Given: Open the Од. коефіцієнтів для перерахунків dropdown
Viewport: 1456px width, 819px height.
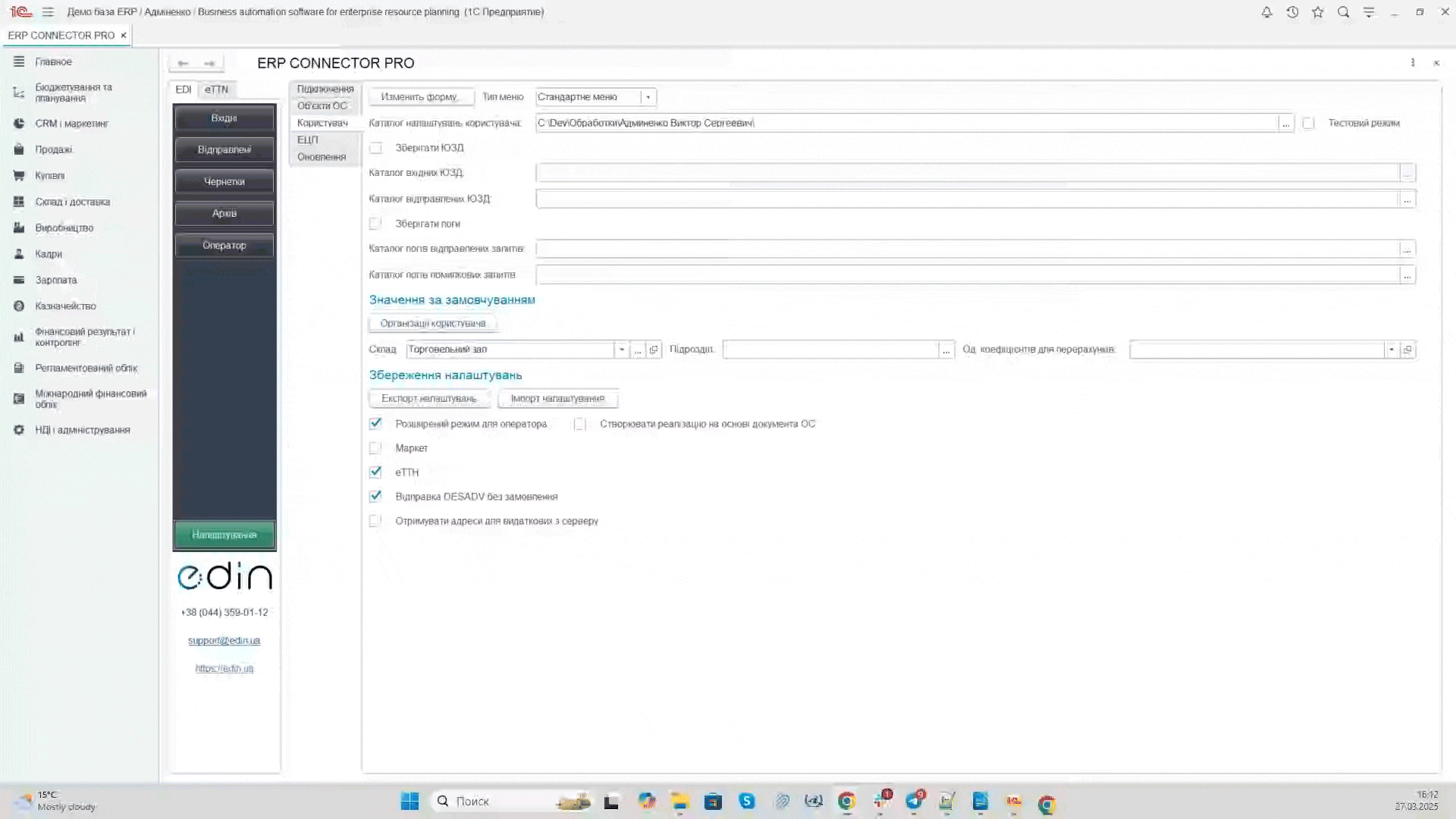Looking at the screenshot, I should point(1391,350).
